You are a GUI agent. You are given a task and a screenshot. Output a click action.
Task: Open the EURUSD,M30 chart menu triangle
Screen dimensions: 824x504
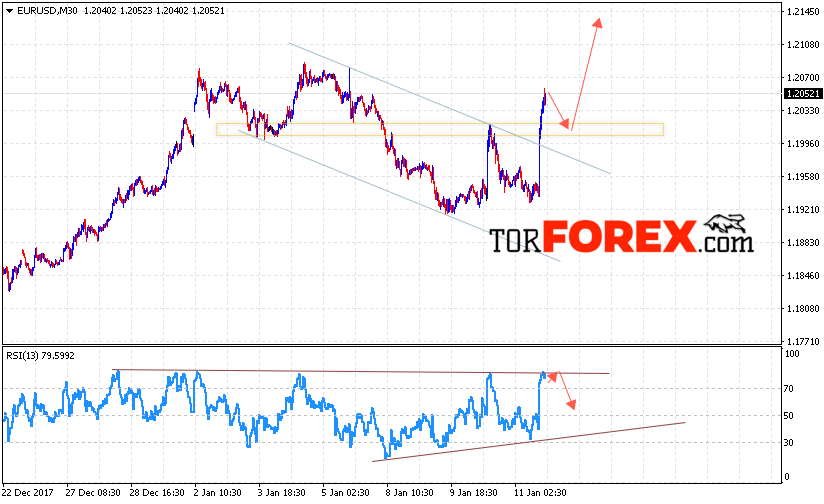(x=9, y=11)
